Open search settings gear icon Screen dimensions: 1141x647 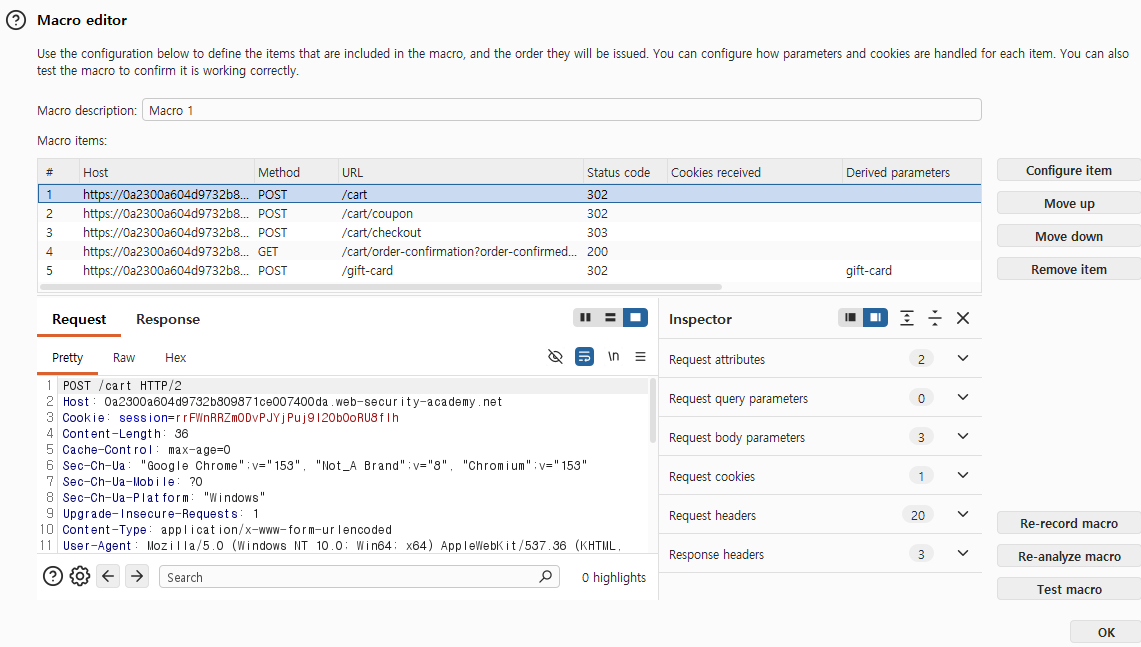(80, 576)
